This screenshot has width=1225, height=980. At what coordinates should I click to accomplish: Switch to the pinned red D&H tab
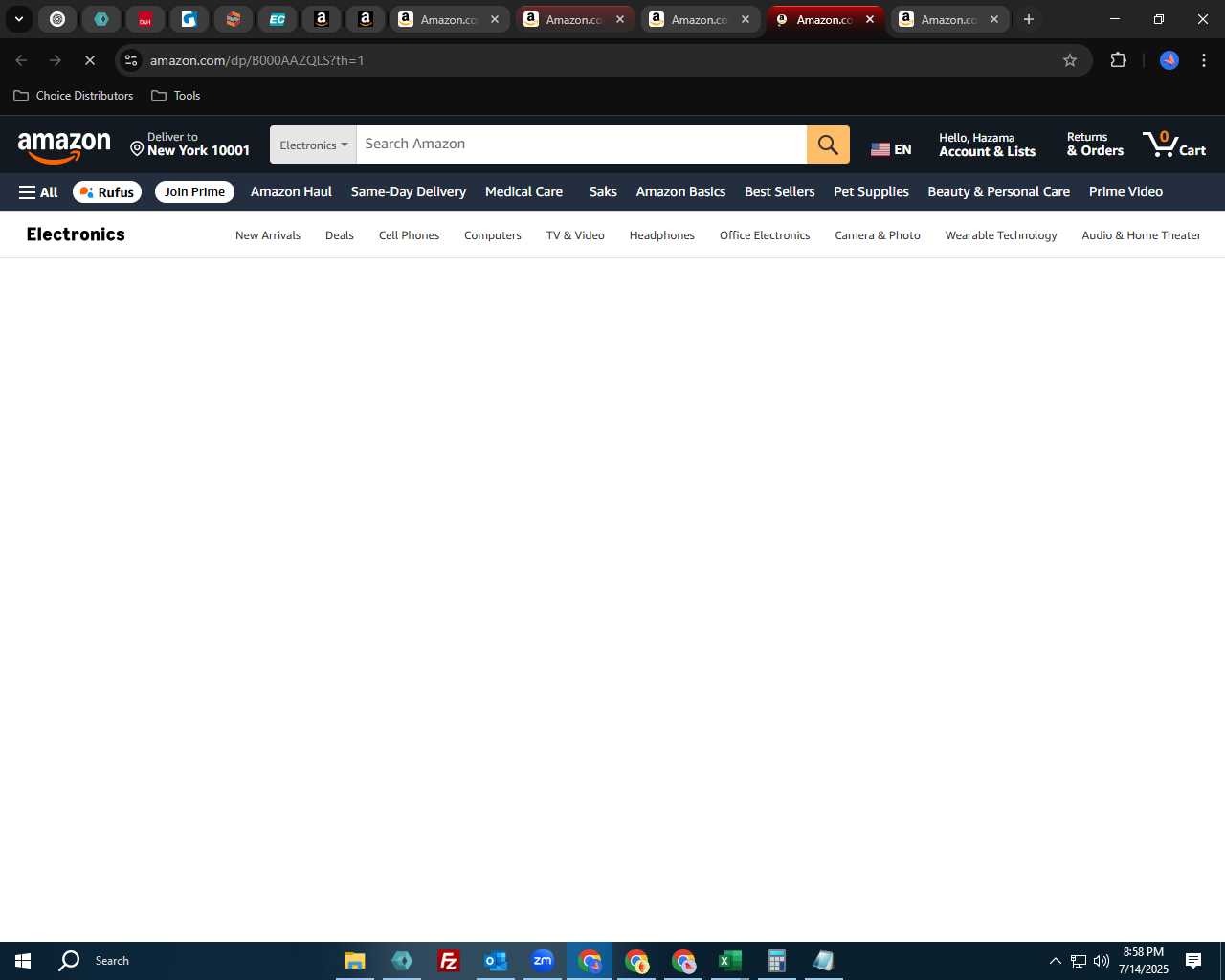(145, 19)
